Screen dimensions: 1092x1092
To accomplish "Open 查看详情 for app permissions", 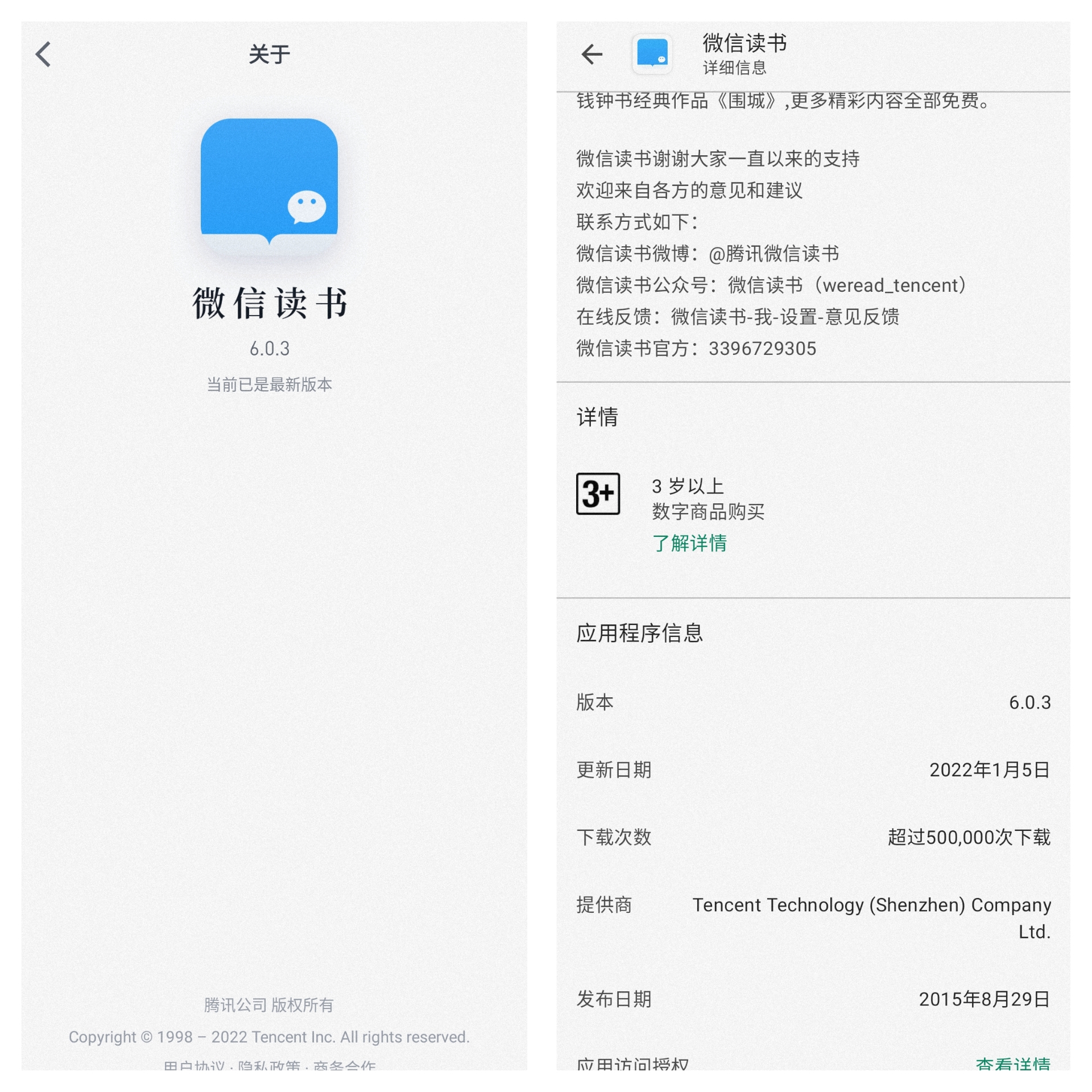I will coord(1012,1064).
